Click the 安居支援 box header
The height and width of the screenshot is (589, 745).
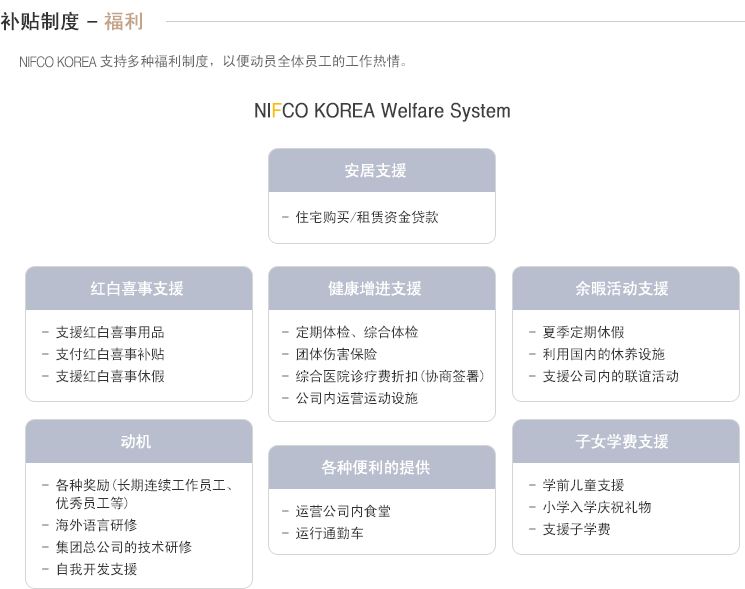[382, 171]
